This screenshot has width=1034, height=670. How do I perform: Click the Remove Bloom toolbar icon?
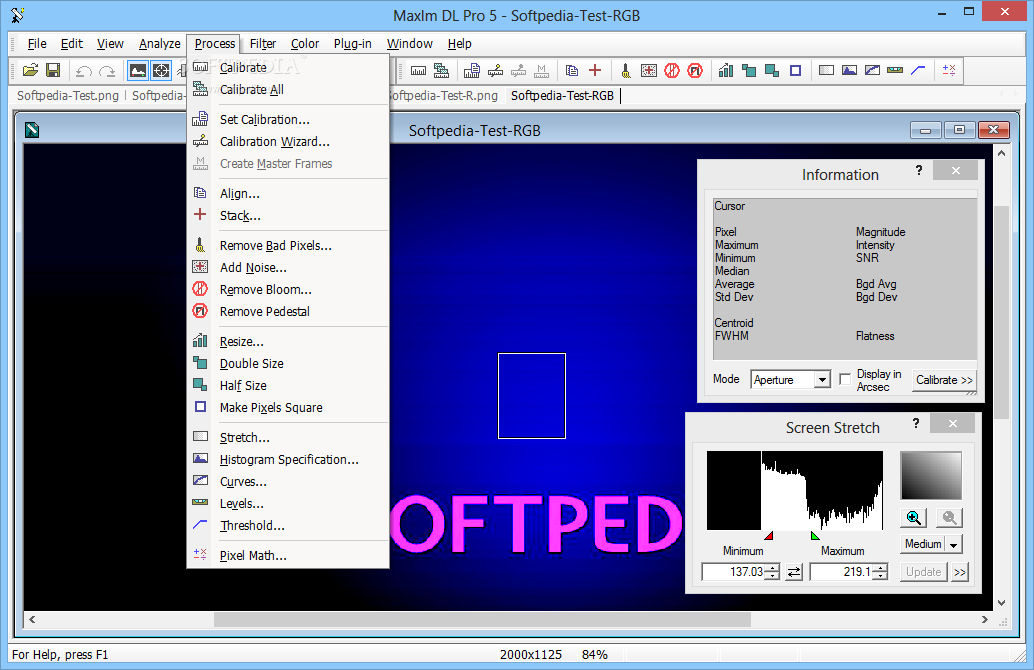[x=672, y=71]
